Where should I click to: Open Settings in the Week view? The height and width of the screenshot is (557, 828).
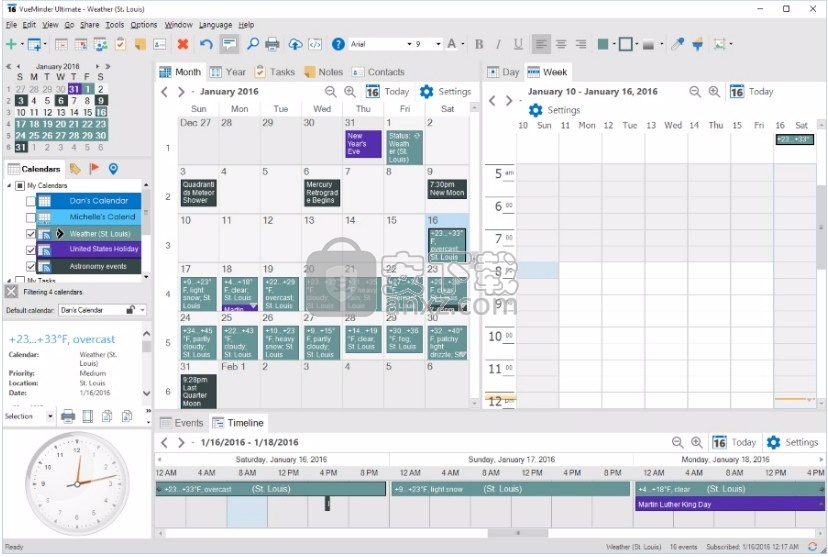click(554, 110)
